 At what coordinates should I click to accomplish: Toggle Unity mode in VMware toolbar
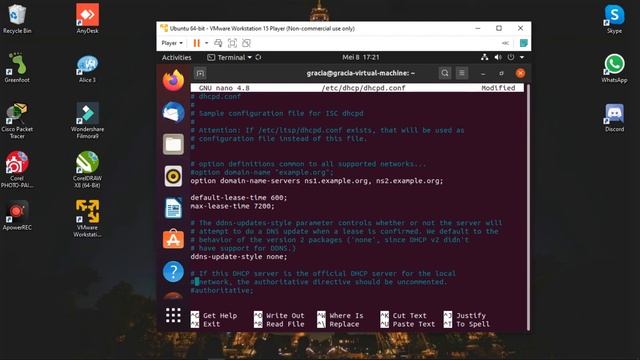pos(246,43)
